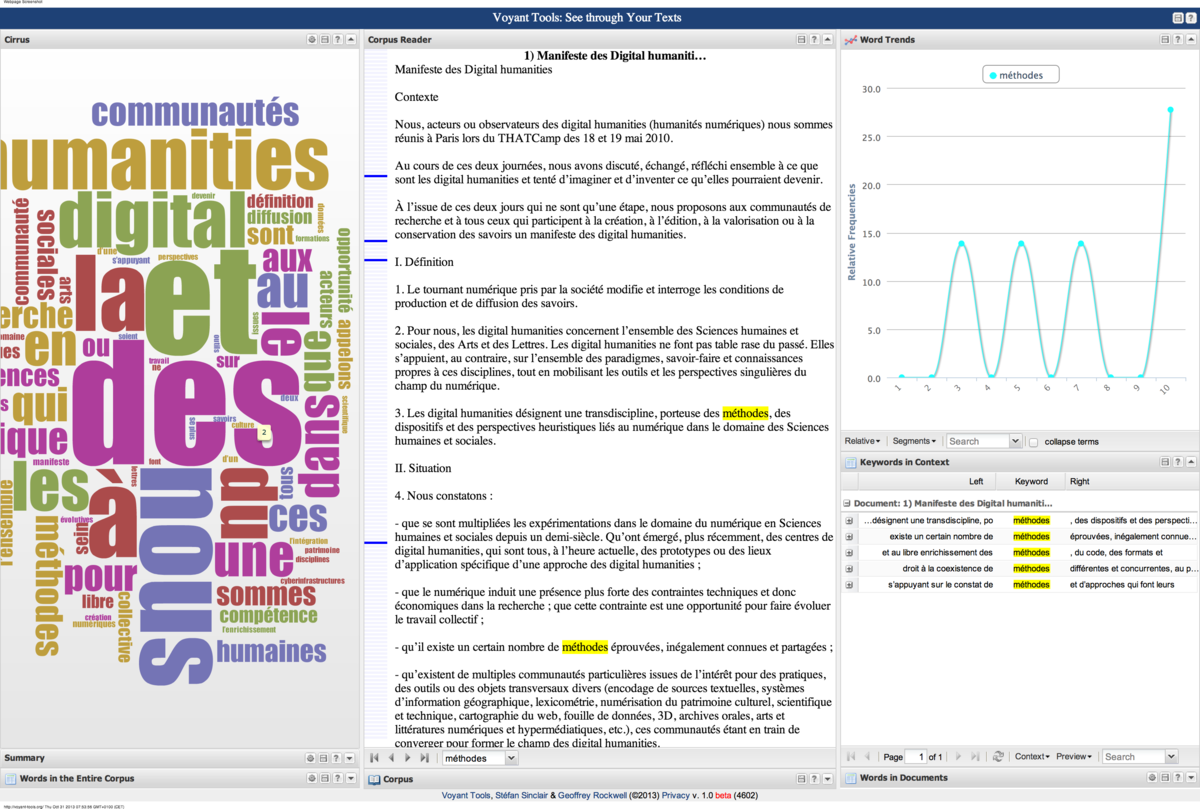The width and height of the screenshot is (1200, 809).
Task: Click Words in the Entire Corpus help icon
Action: pyautogui.click(x=337, y=778)
